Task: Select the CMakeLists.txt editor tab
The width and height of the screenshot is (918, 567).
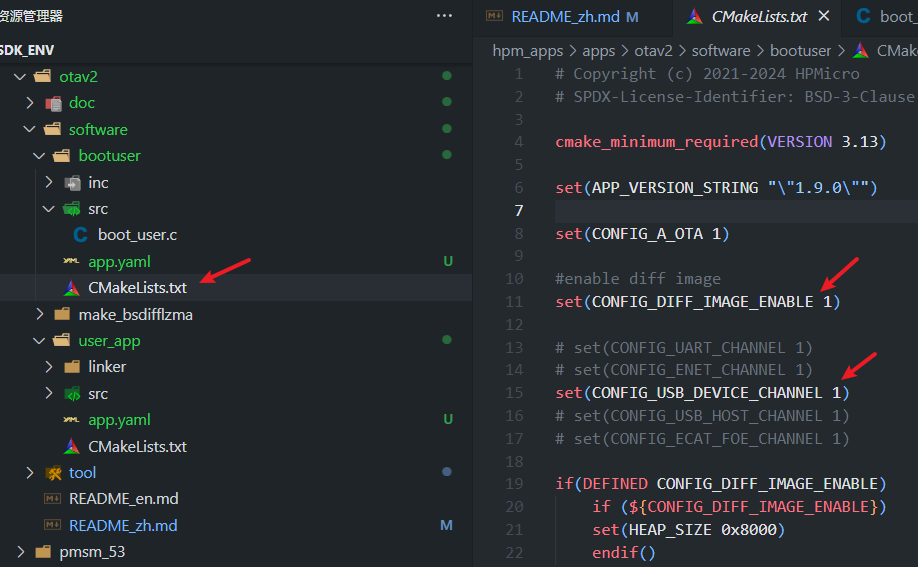Action: (x=759, y=16)
